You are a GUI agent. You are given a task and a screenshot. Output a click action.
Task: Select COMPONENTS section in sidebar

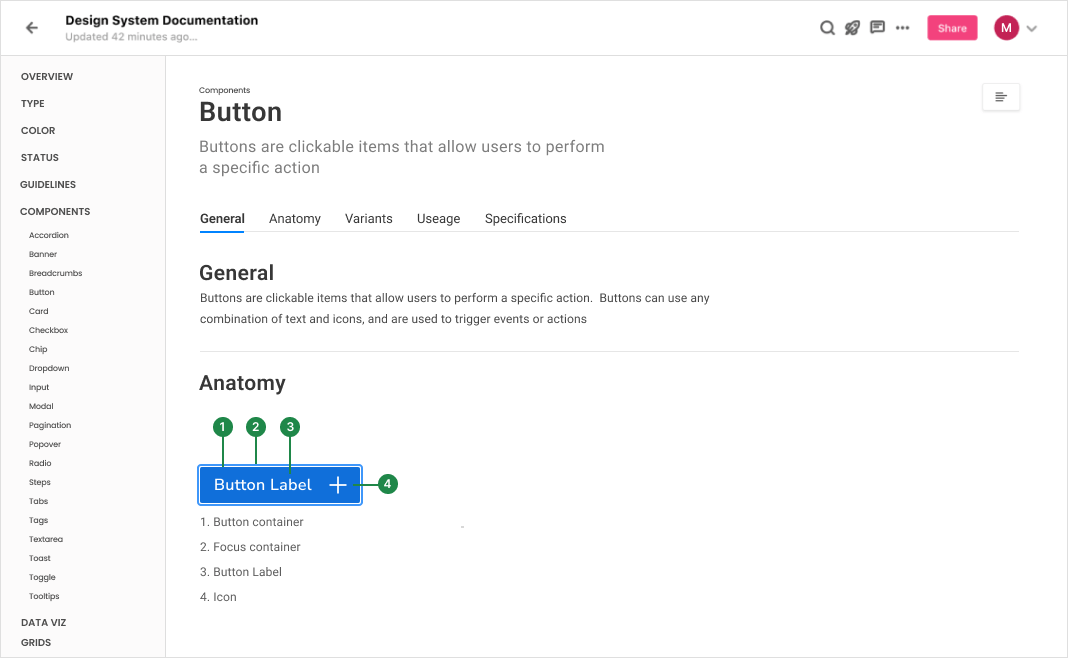(x=55, y=211)
